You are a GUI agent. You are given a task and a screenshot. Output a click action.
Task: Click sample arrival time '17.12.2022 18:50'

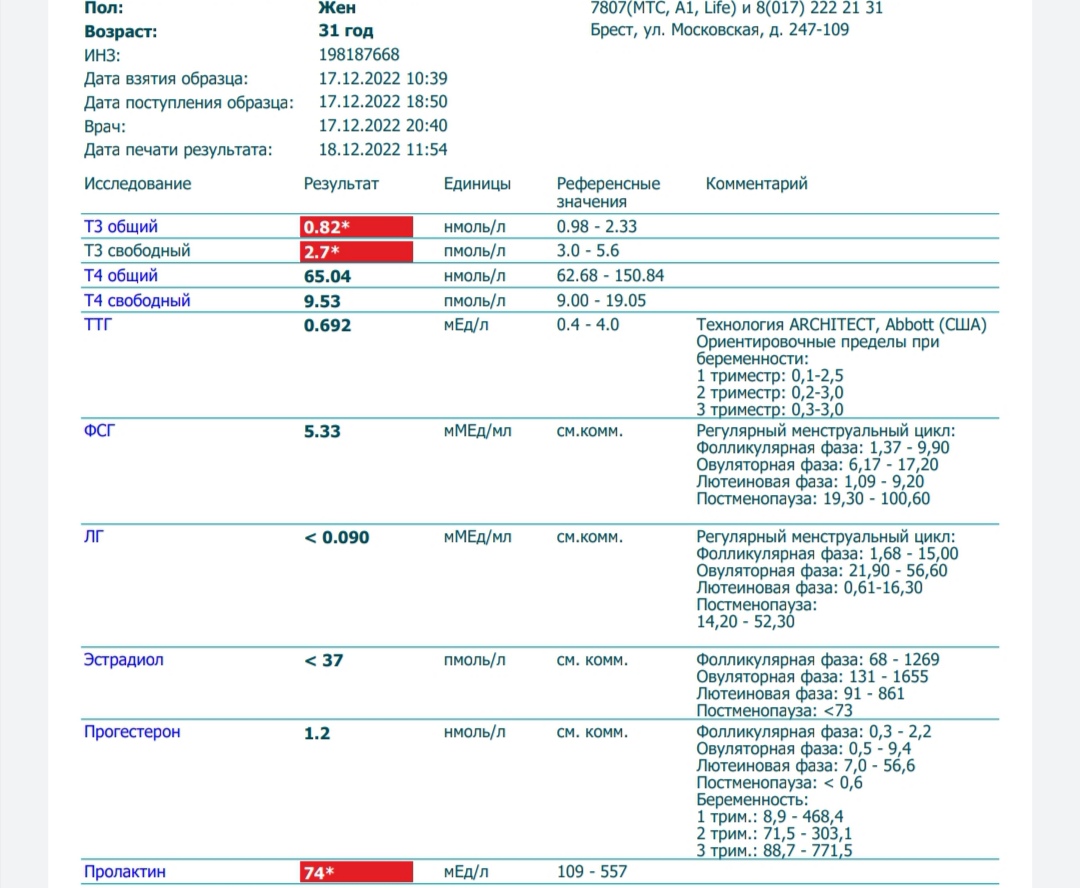click(x=383, y=102)
